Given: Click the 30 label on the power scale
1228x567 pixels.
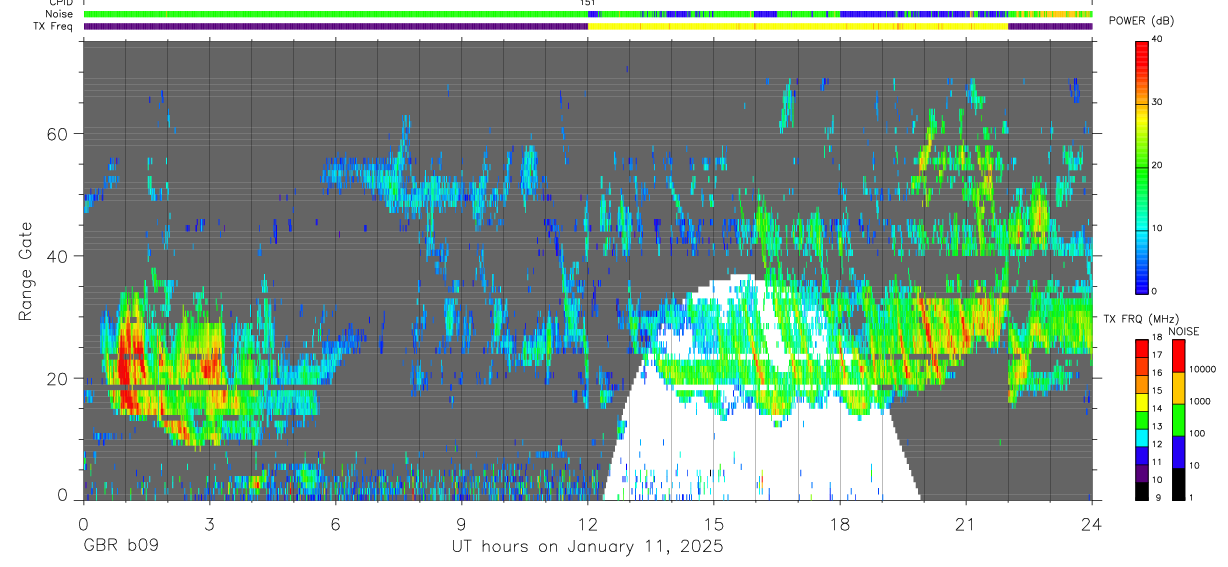Looking at the screenshot, I should click(1157, 102).
